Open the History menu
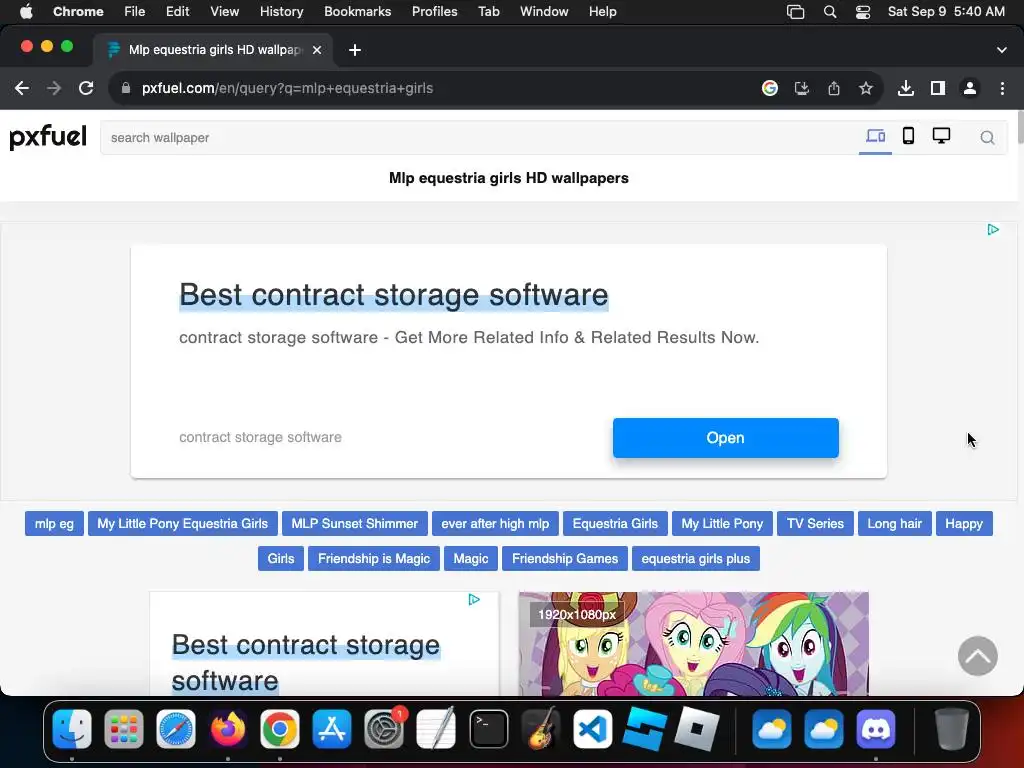This screenshot has width=1024, height=768. click(x=281, y=12)
